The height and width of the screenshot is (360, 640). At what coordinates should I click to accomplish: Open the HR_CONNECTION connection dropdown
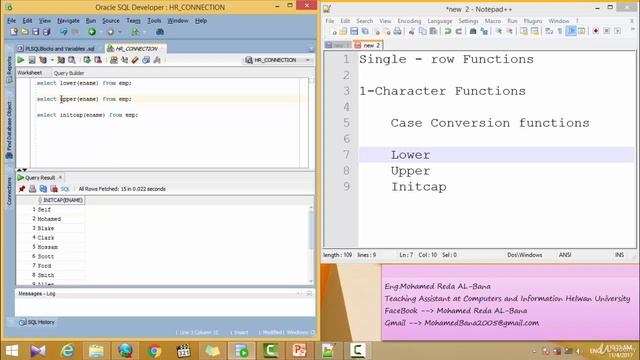click(278, 60)
